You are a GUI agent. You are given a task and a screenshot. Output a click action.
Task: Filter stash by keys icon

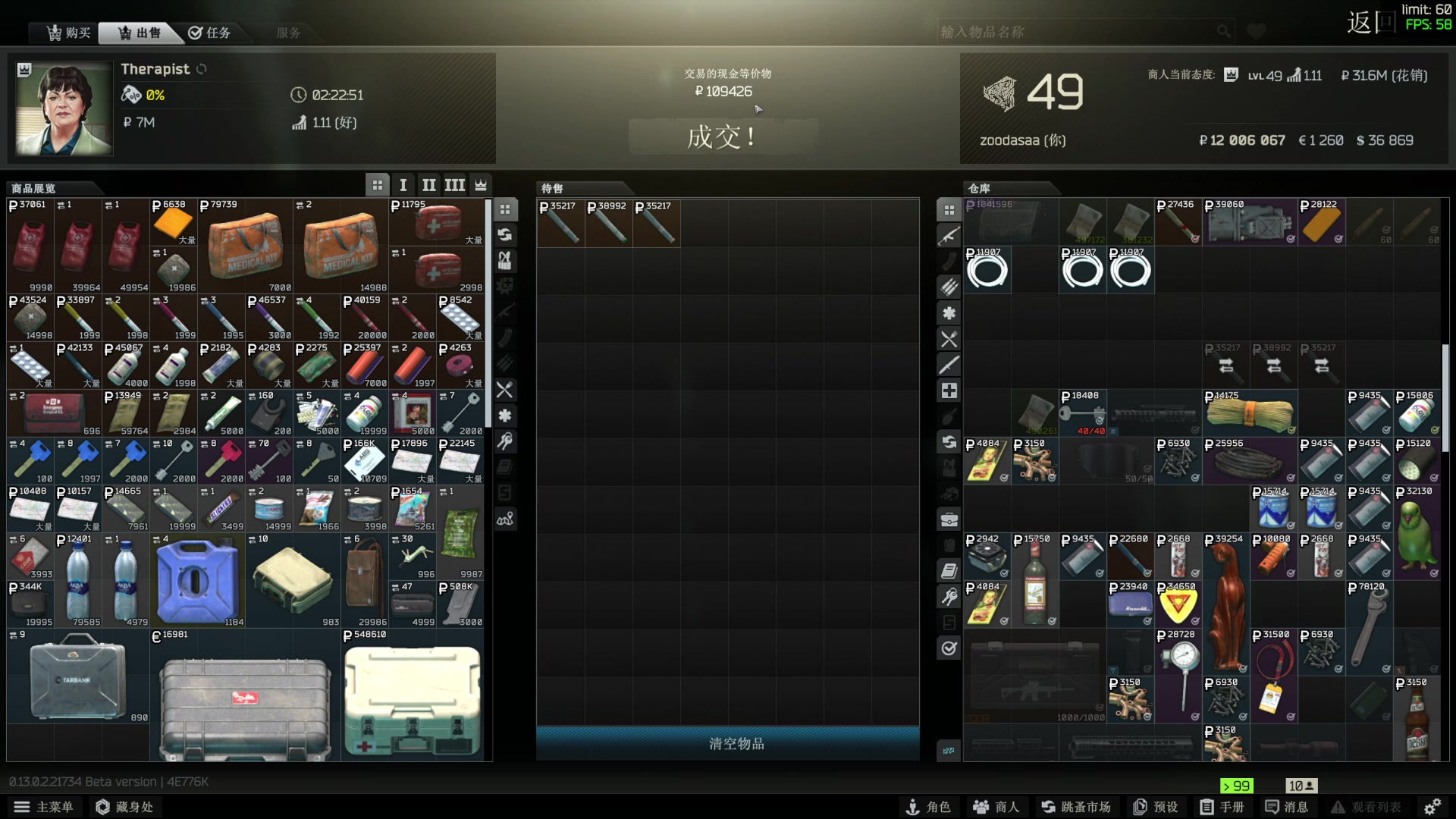(949, 597)
